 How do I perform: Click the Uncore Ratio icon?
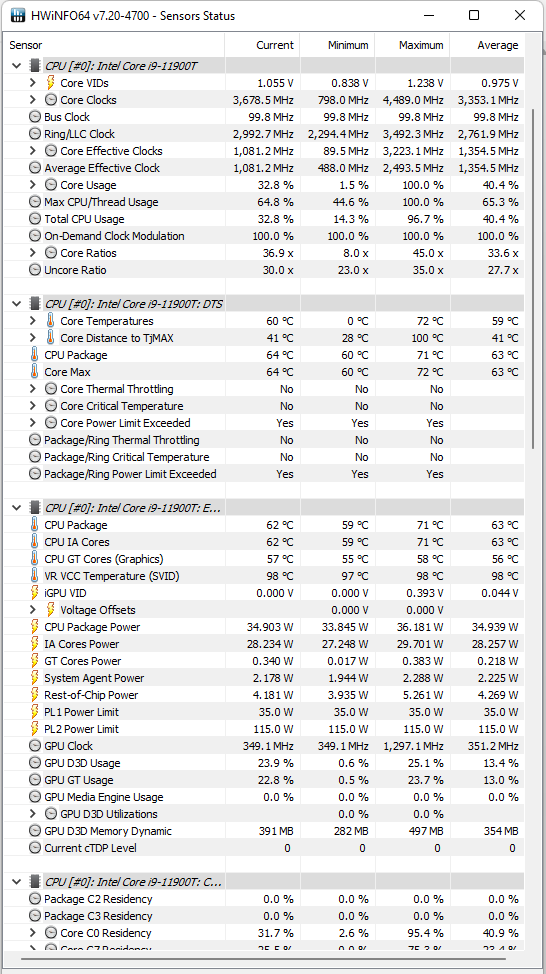point(35,270)
